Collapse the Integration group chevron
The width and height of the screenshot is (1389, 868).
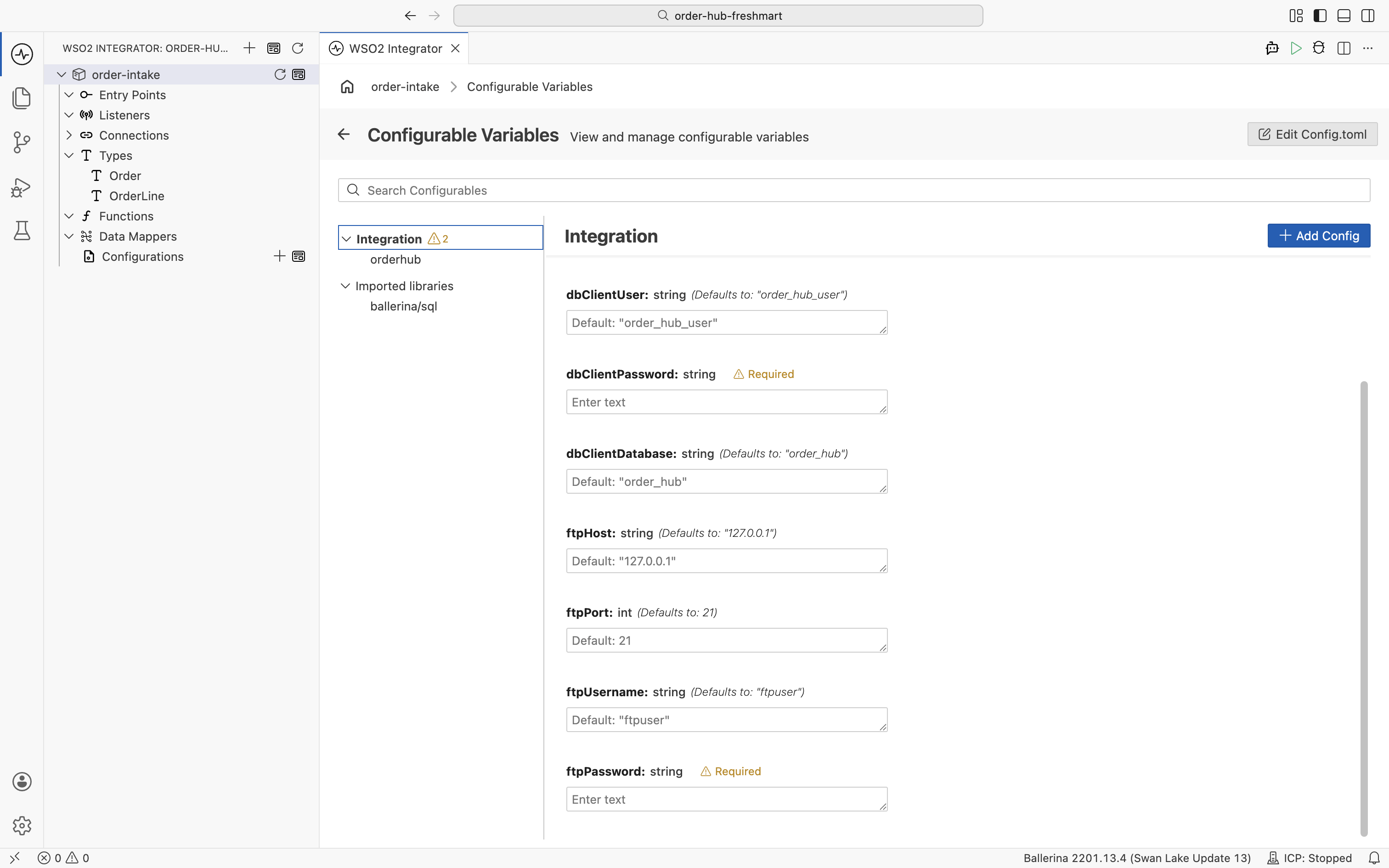click(x=346, y=239)
